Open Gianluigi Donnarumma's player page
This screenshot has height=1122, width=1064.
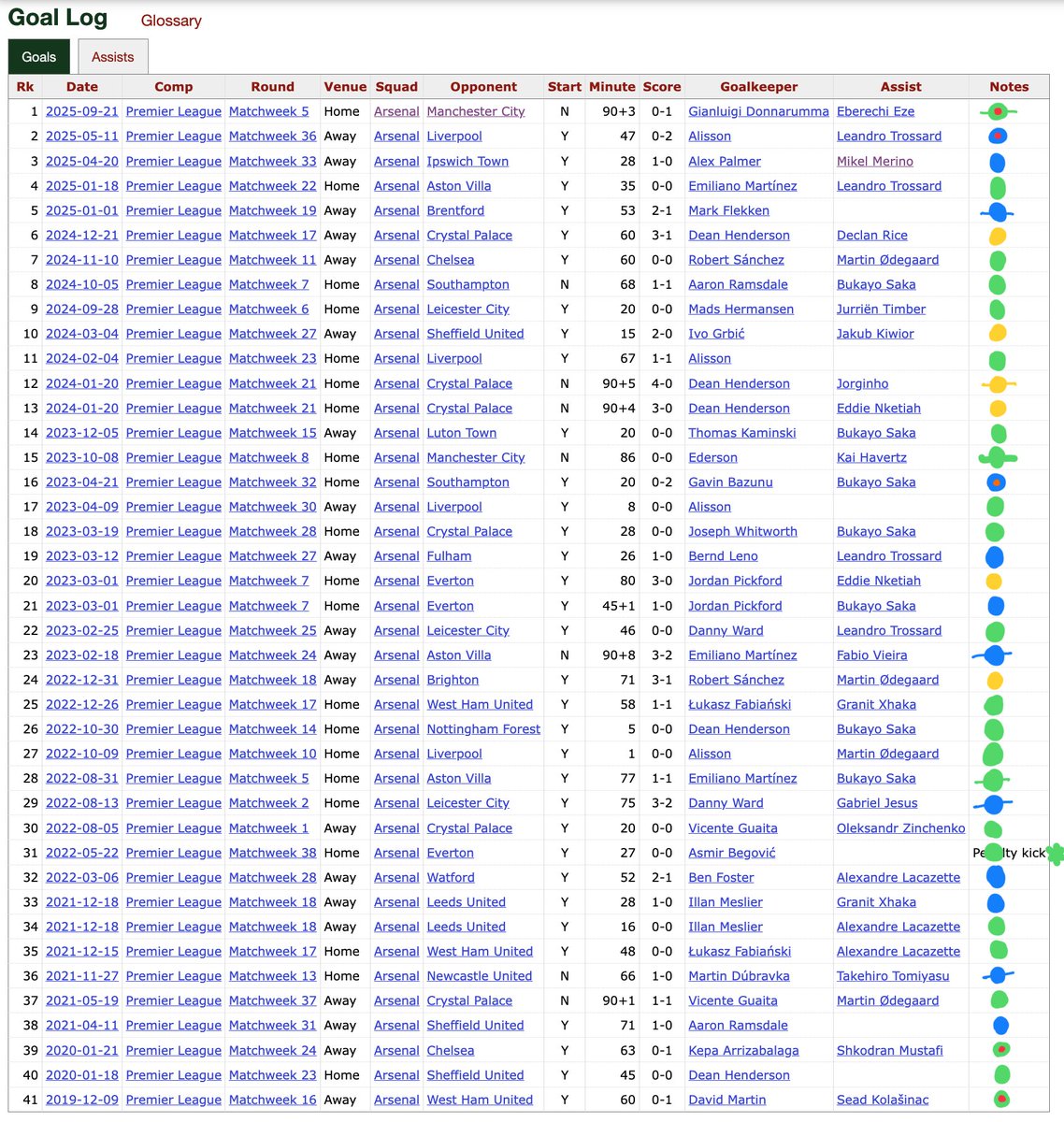pyautogui.click(x=759, y=111)
